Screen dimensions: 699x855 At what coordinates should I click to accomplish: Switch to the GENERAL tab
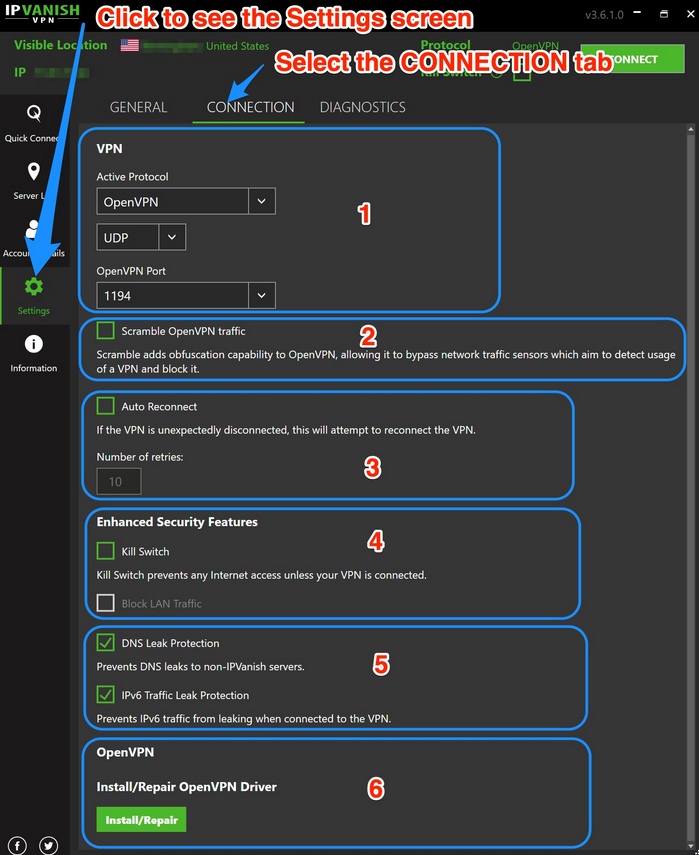(x=138, y=107)
